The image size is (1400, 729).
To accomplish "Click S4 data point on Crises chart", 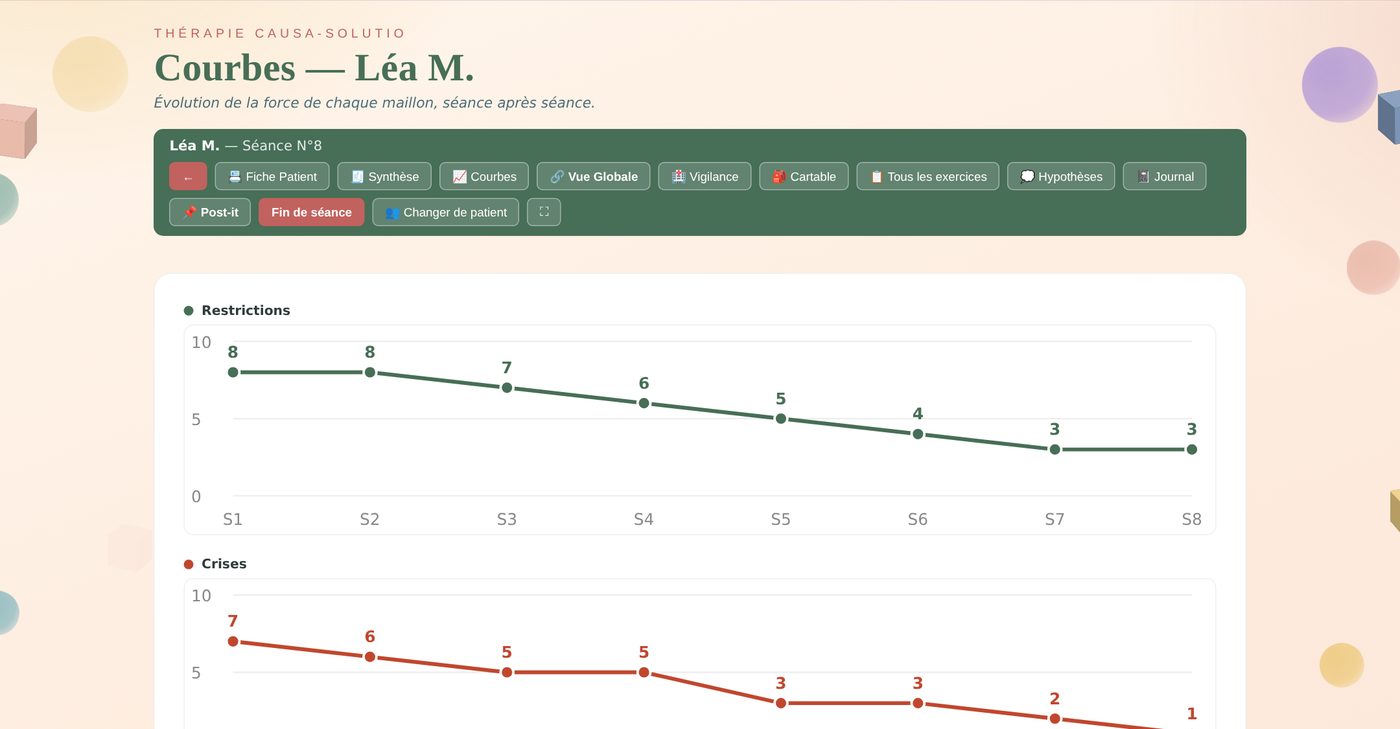I will (644, 672).
